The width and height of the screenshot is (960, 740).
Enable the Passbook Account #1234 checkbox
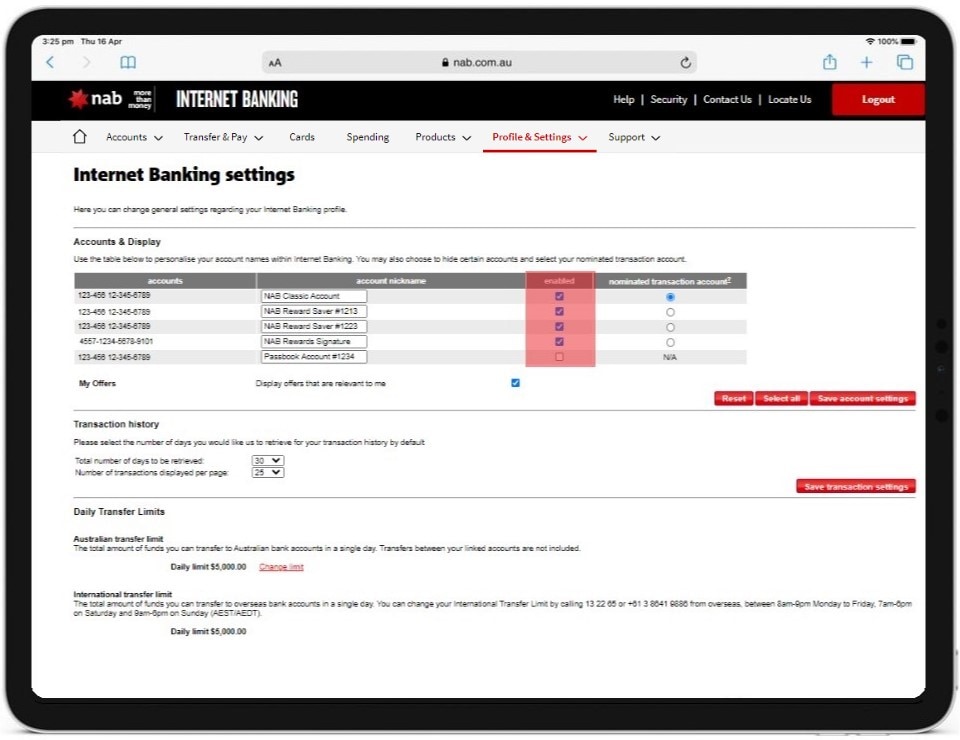pyautogui.click(x=559, y=357)
